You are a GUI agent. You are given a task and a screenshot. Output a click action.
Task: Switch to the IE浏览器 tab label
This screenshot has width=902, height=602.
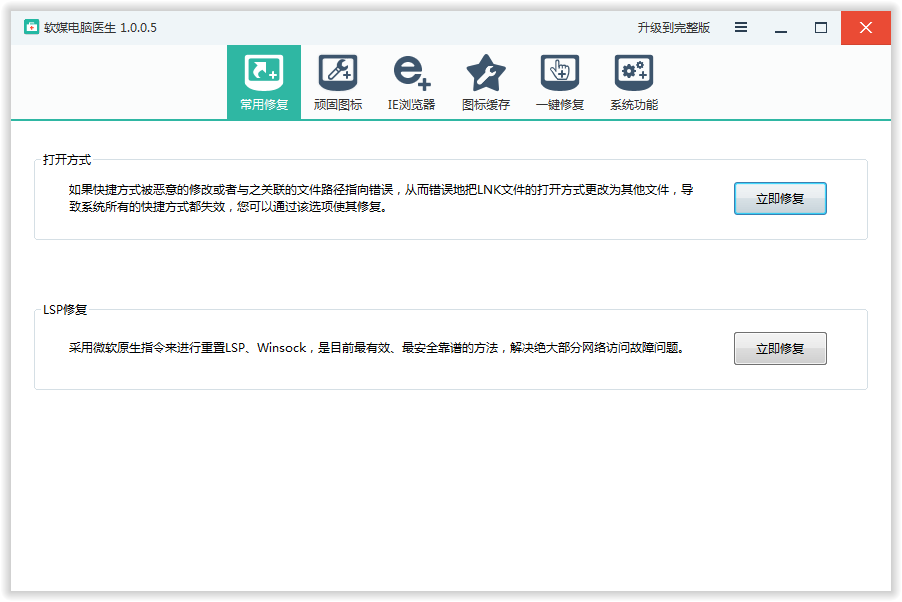tap(411, 105)
